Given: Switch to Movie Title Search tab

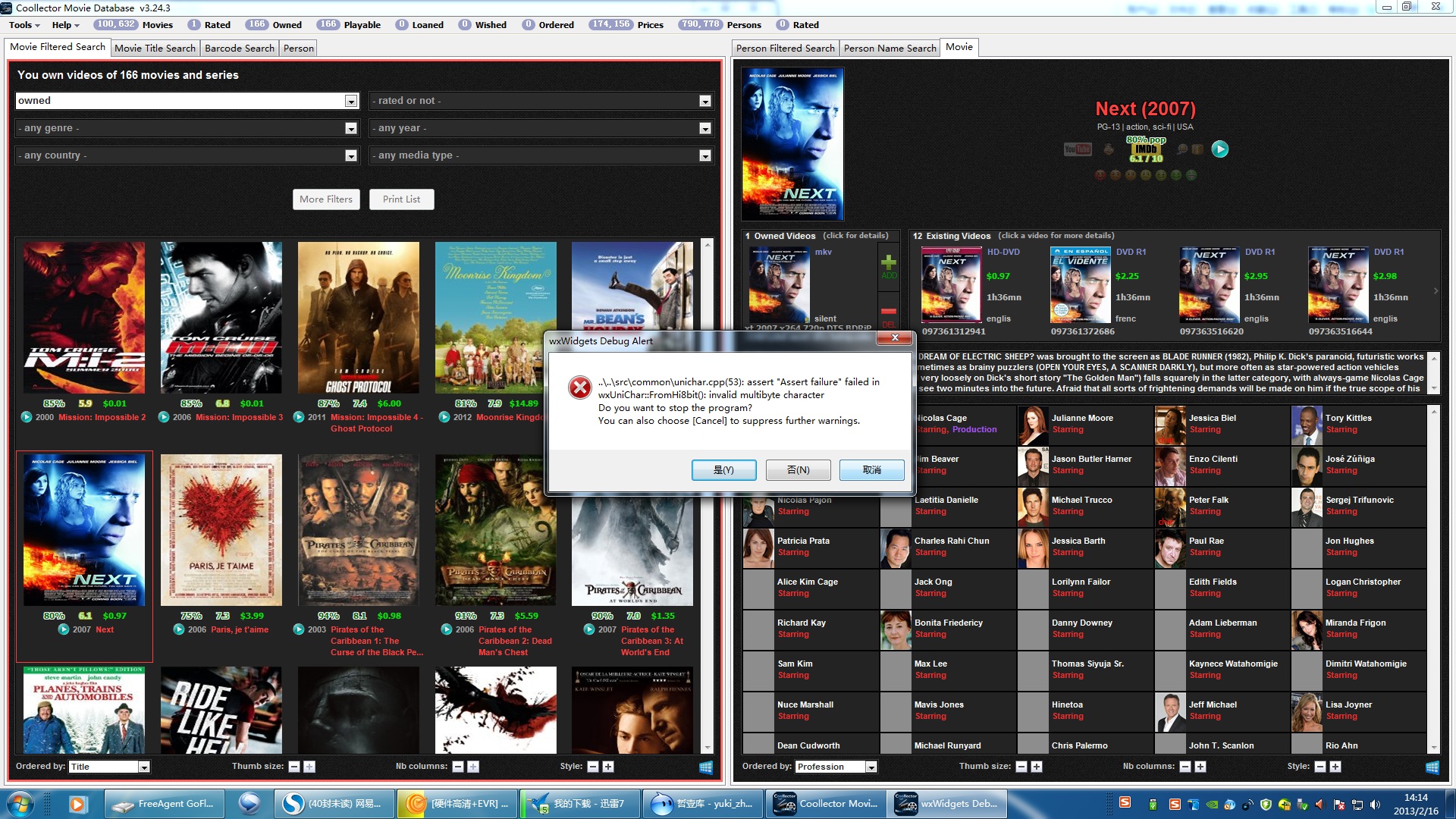Looking at the screenshot, I should click(x=155, y=48).
